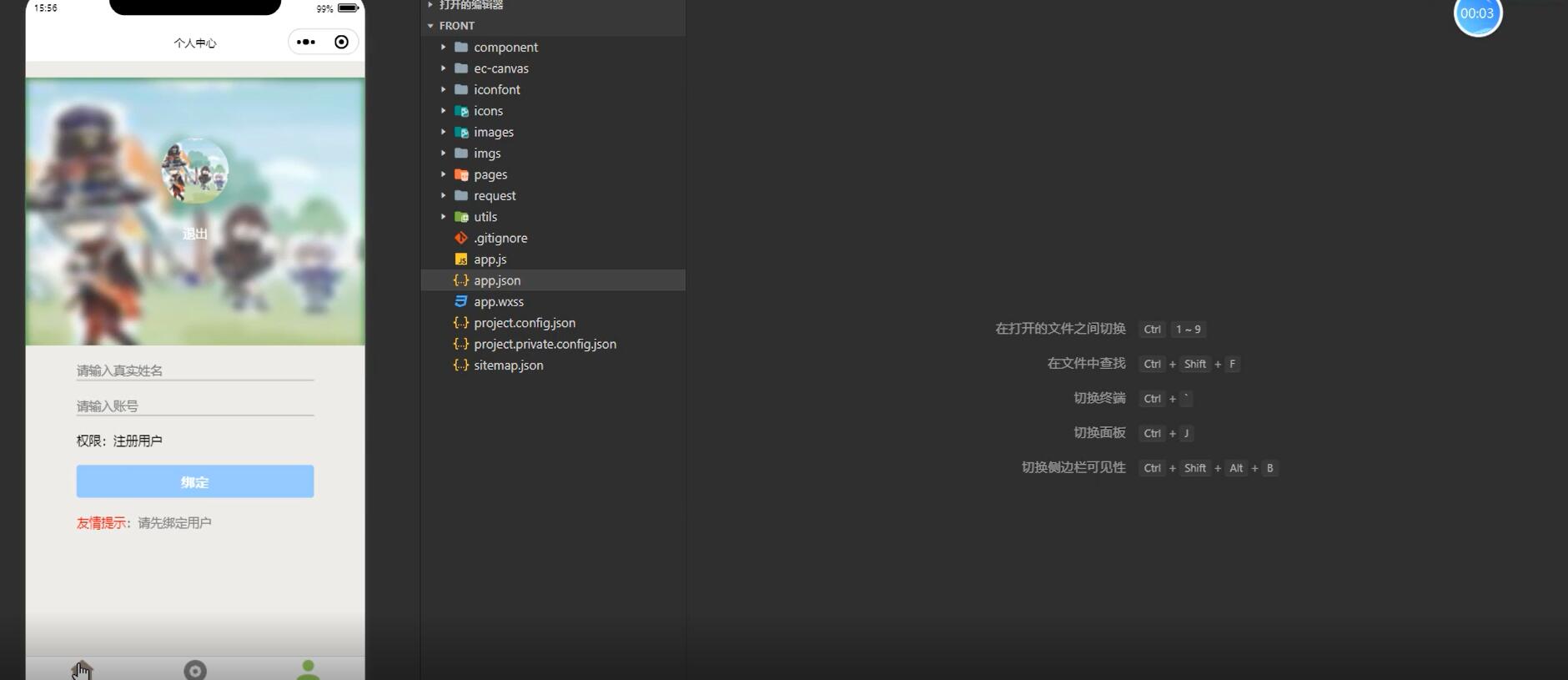Image resolution: width=1568 pixels, height=680 pixels.
Task: Click the 切换面板 shortcut hint
Action: coord(1099,432)
